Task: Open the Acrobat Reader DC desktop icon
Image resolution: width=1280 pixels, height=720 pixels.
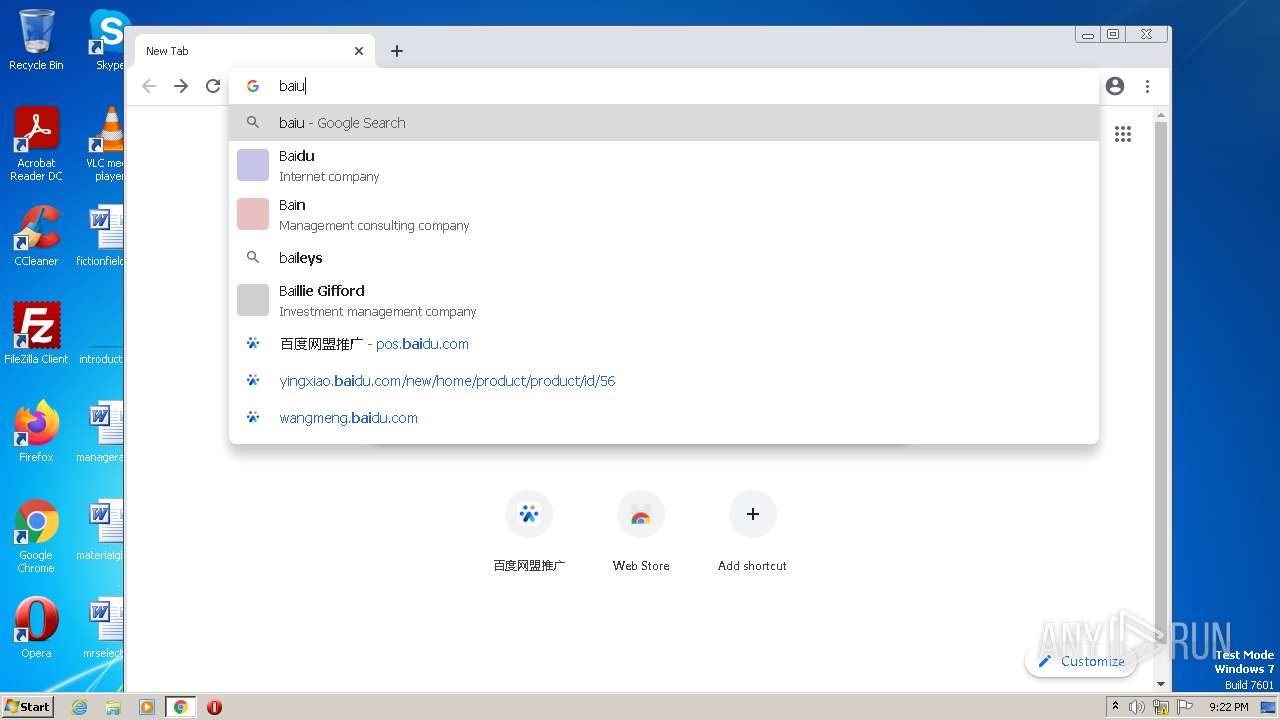Action: pos(36,144)
